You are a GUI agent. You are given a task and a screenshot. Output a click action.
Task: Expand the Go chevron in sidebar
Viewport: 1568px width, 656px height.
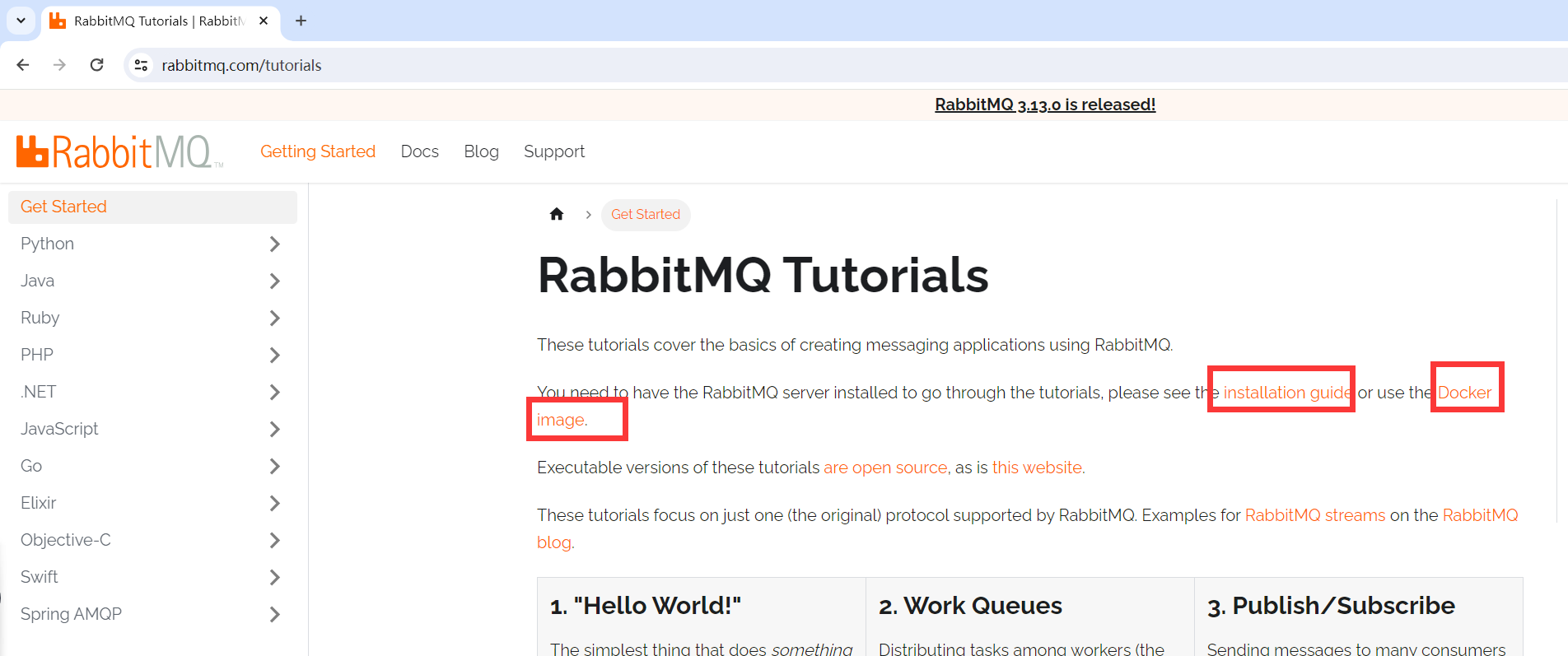(275, 466)
